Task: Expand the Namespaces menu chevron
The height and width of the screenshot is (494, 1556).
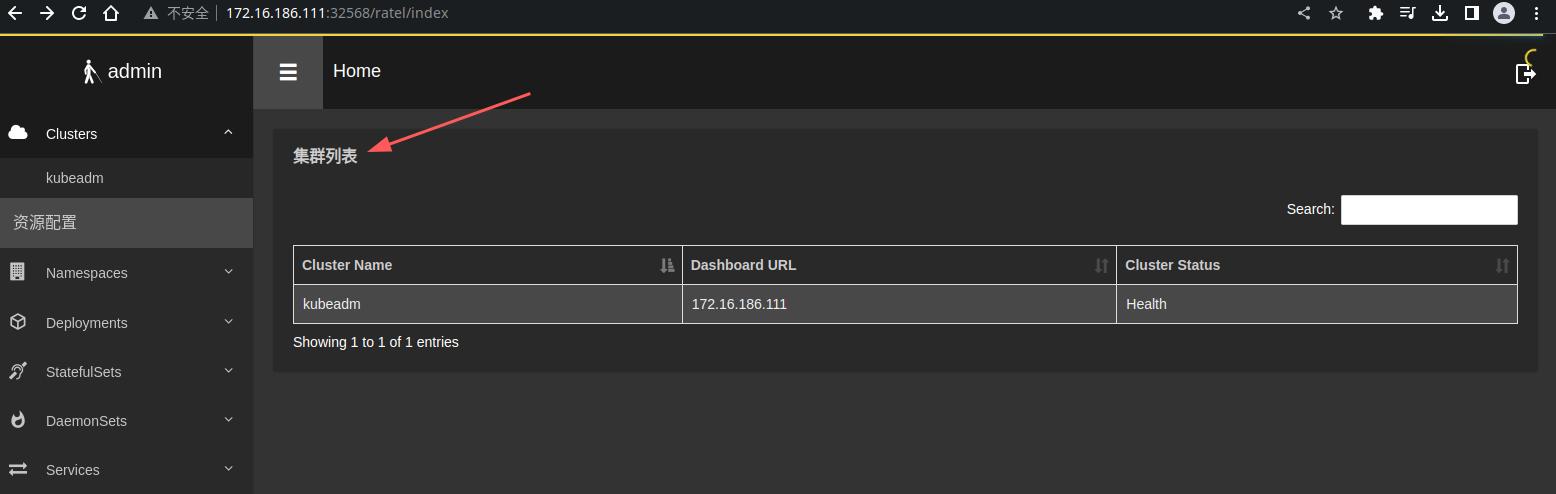Action: coord(228,272)
